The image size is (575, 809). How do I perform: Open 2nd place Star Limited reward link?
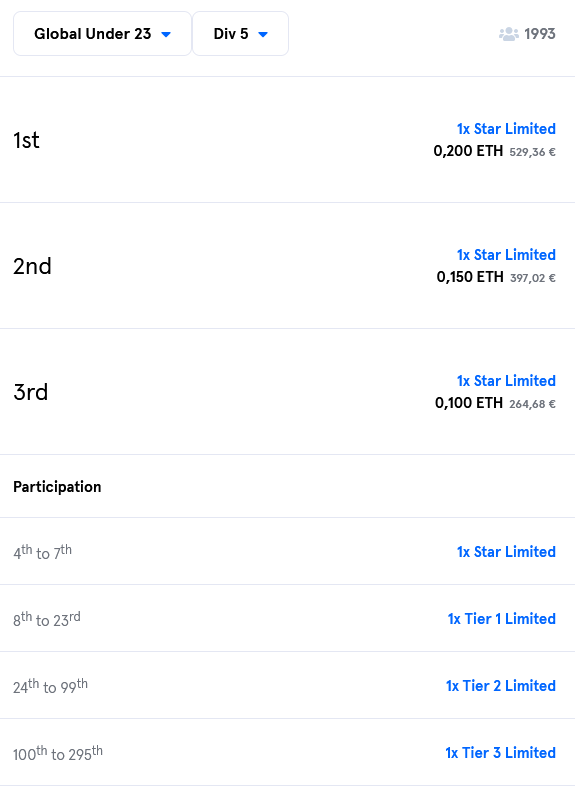[x=506, y=254]
